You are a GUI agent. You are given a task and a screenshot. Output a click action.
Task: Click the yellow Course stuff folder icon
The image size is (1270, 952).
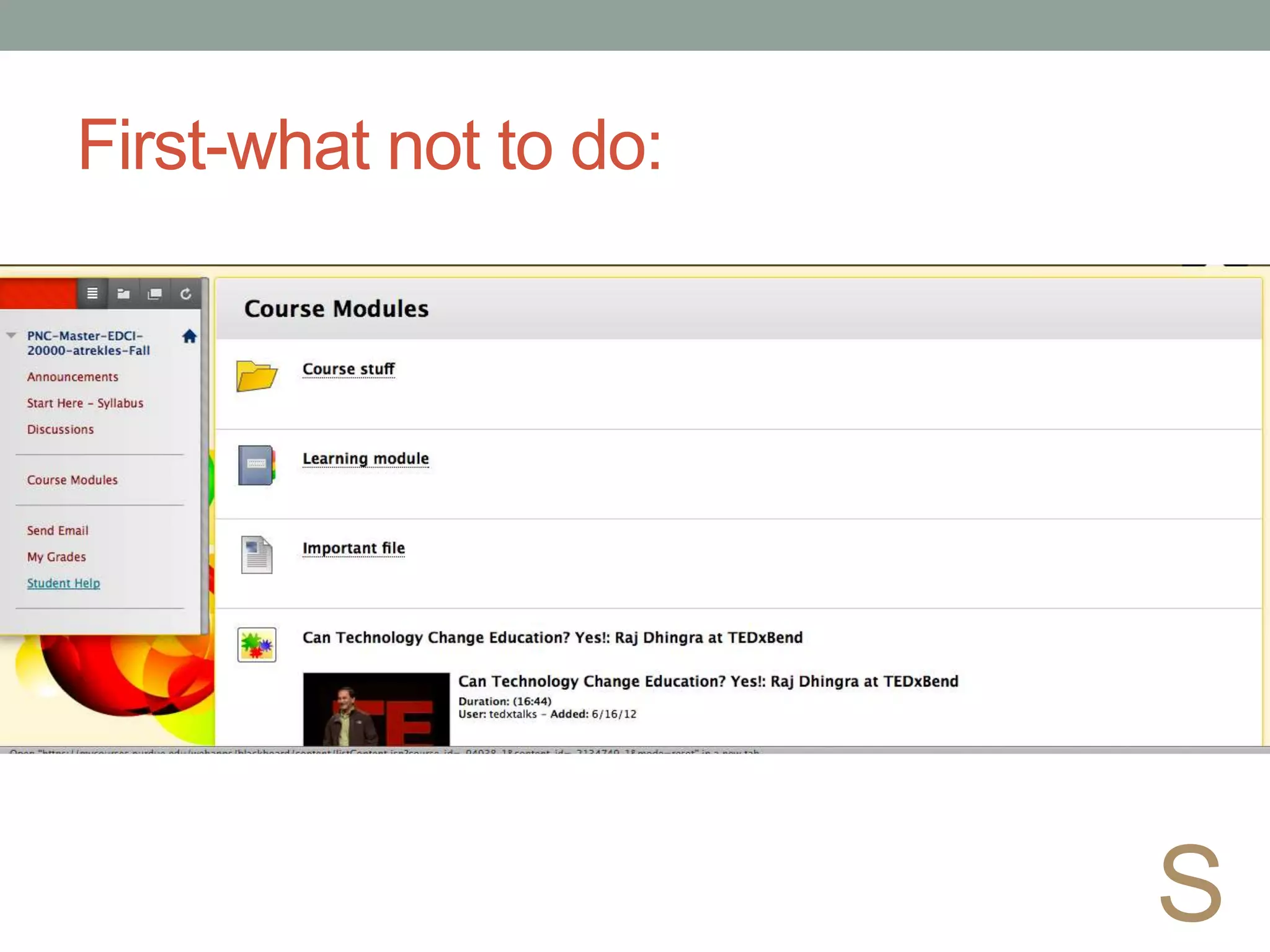[256, 376]
